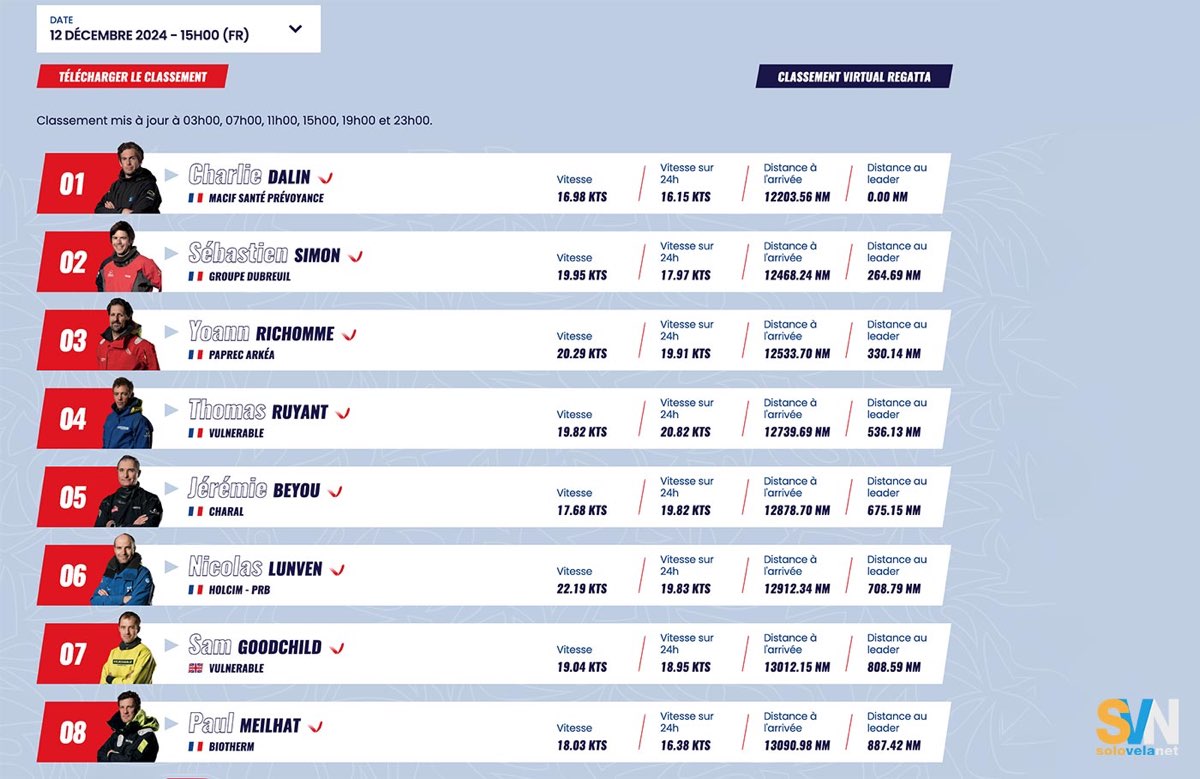The height and width of the screenshot is (779, 1200).
Task: Click the French flag next to Charal
Action: pos(196,511)
